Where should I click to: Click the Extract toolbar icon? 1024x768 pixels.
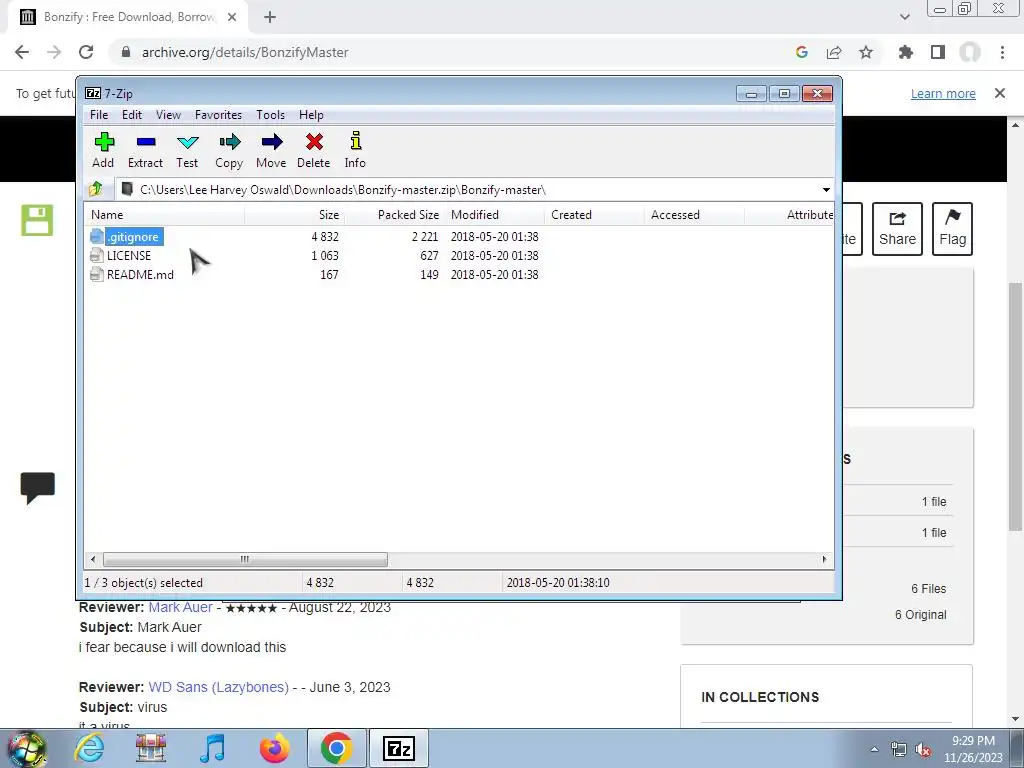point(145,150)
